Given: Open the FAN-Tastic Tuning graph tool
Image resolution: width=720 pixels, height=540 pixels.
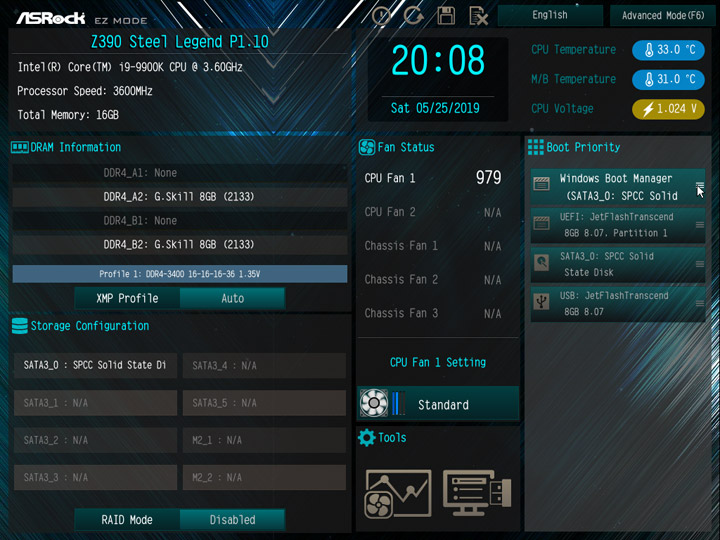Looking at the screenshot, I should pyautogui.click(x=398, y=493).
